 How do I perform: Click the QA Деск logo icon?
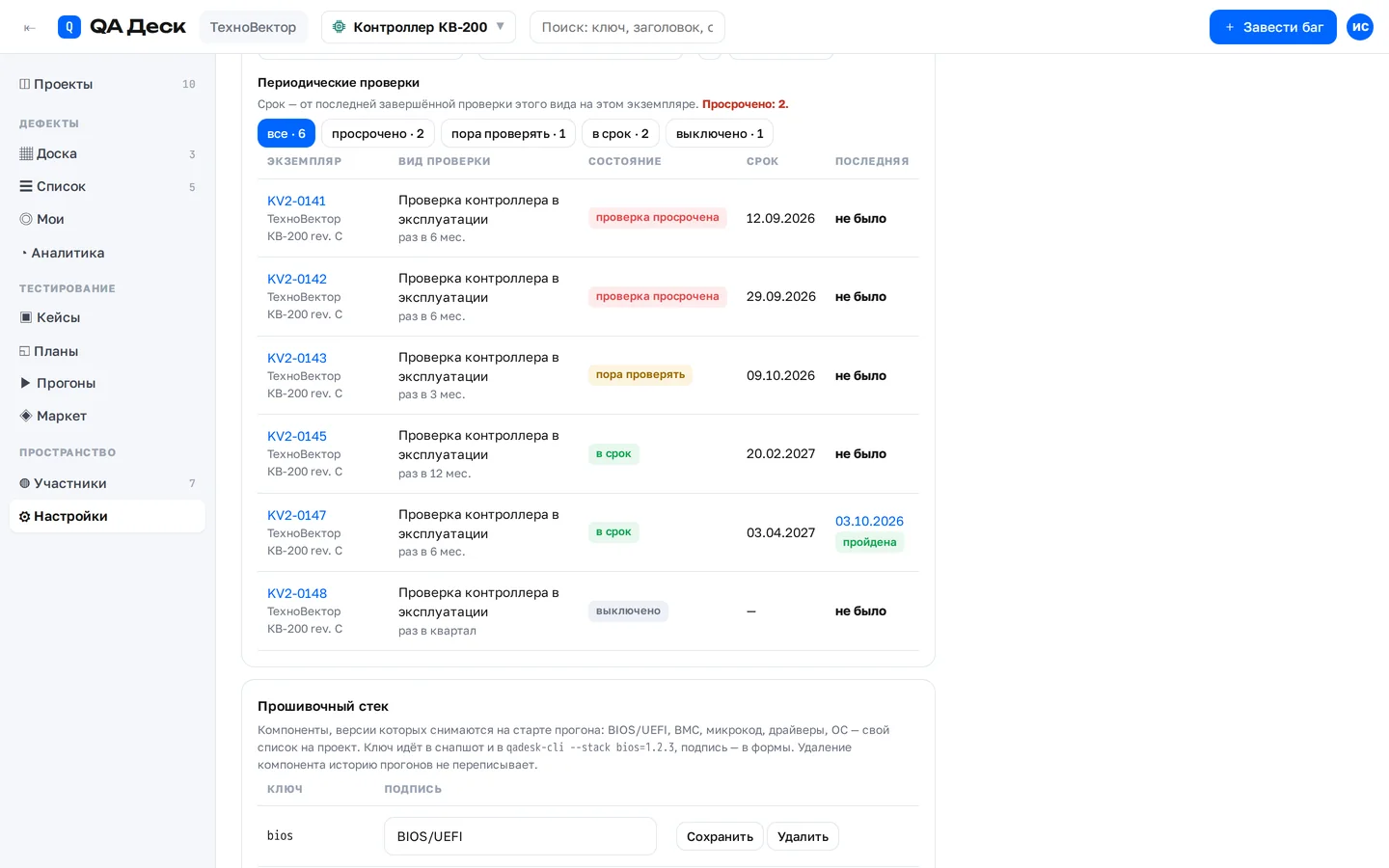point(69,27)
